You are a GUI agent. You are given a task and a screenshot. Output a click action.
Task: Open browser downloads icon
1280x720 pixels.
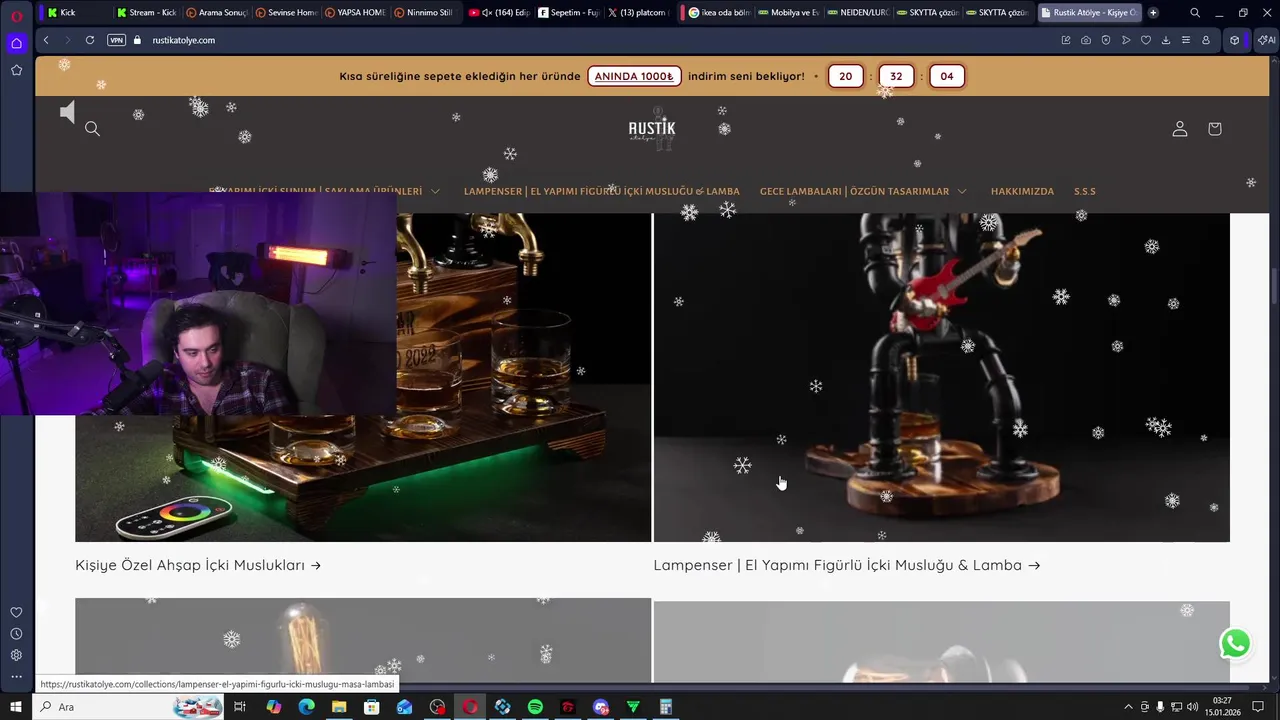(x=1166, y=40)
